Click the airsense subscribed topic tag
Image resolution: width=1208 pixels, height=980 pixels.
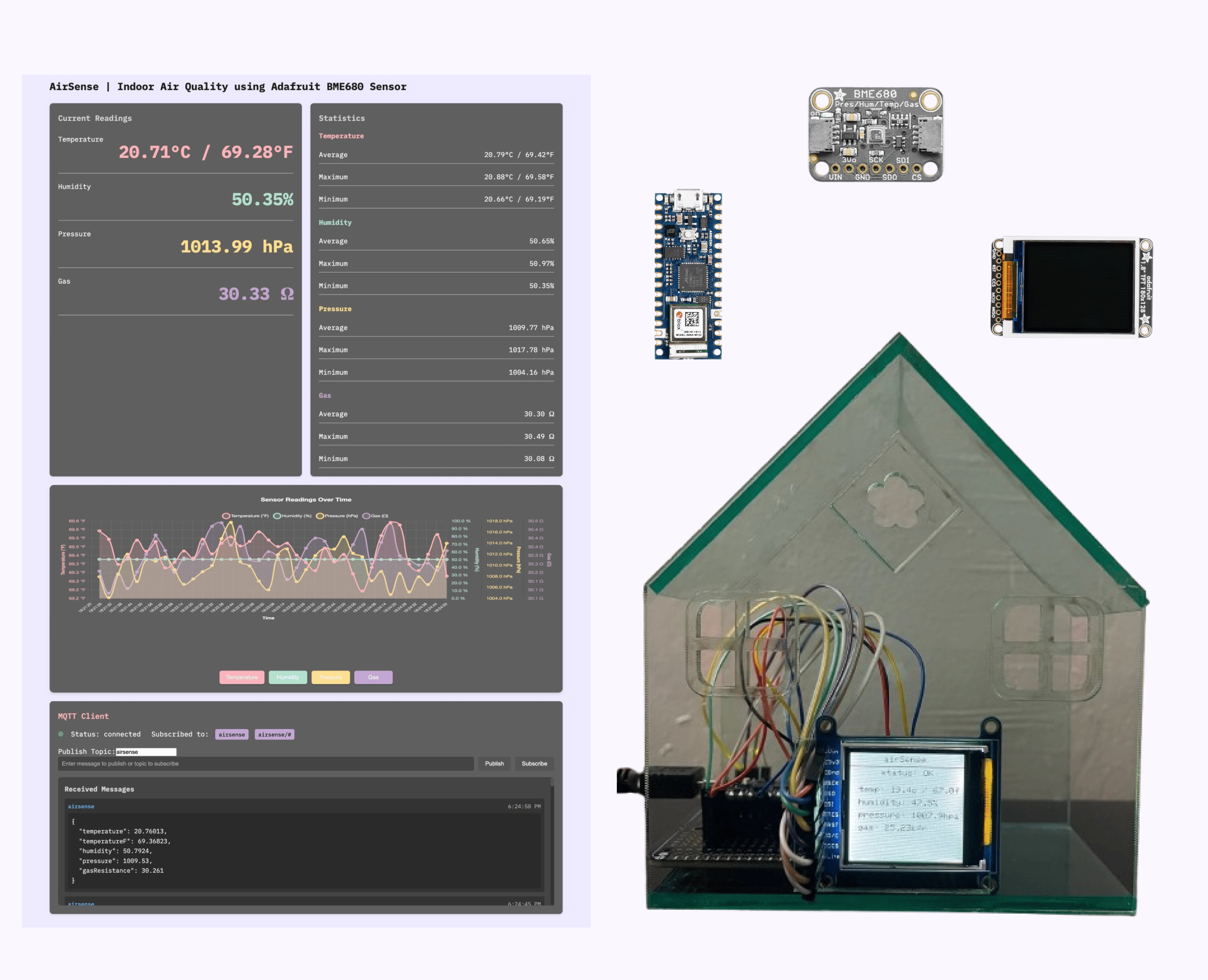(231, 735)
